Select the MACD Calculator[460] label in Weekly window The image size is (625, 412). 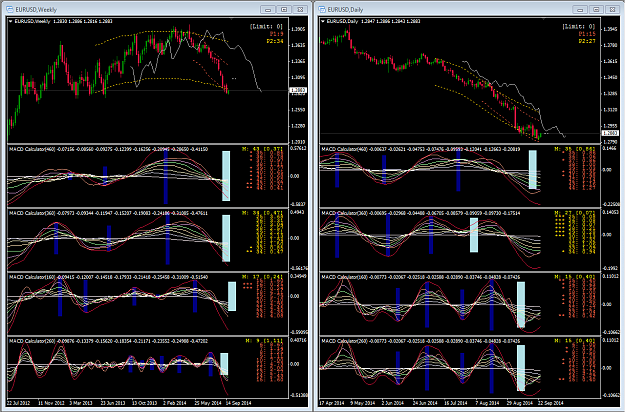[32, 149]
